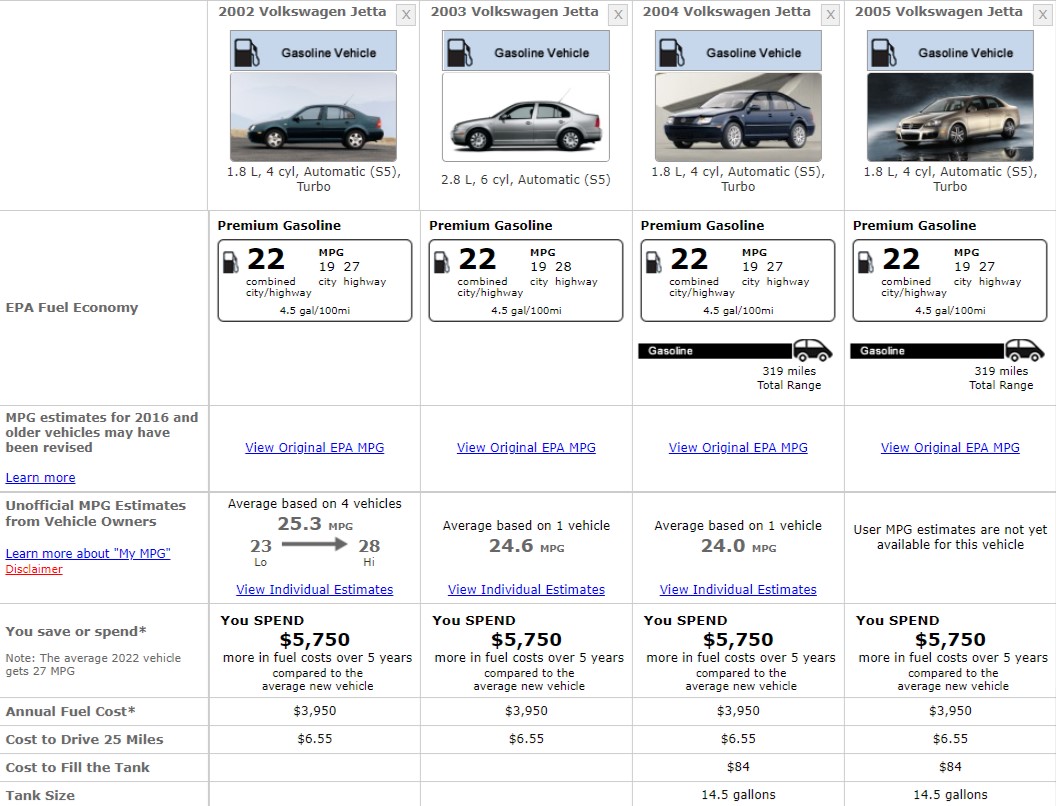This screenshot has height=806, width=1056.
Task: Open the 2004 Jetta blue car photo
Action: [738, 117]
